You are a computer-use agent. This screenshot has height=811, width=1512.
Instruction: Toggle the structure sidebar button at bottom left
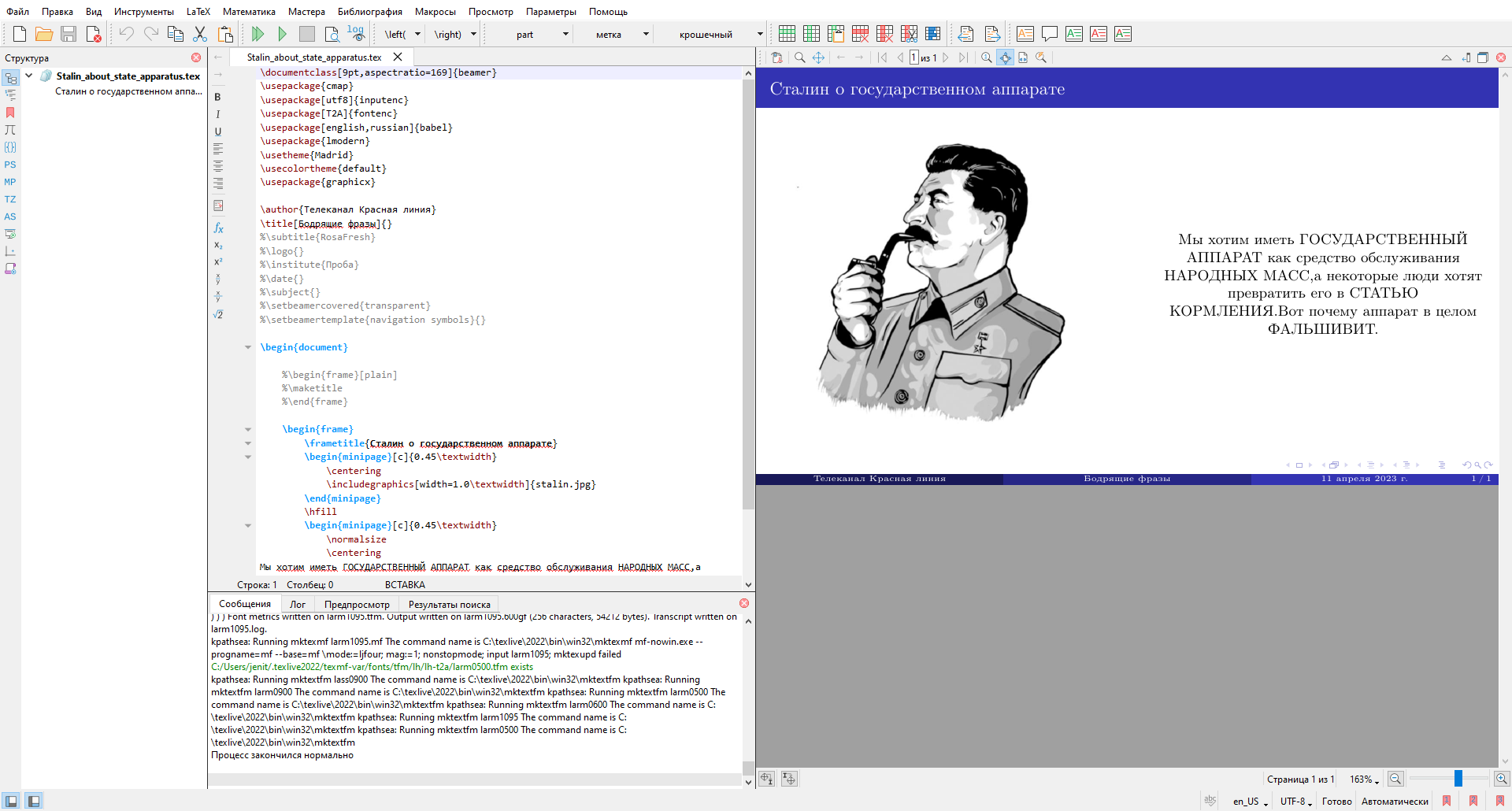coord(11,801)
